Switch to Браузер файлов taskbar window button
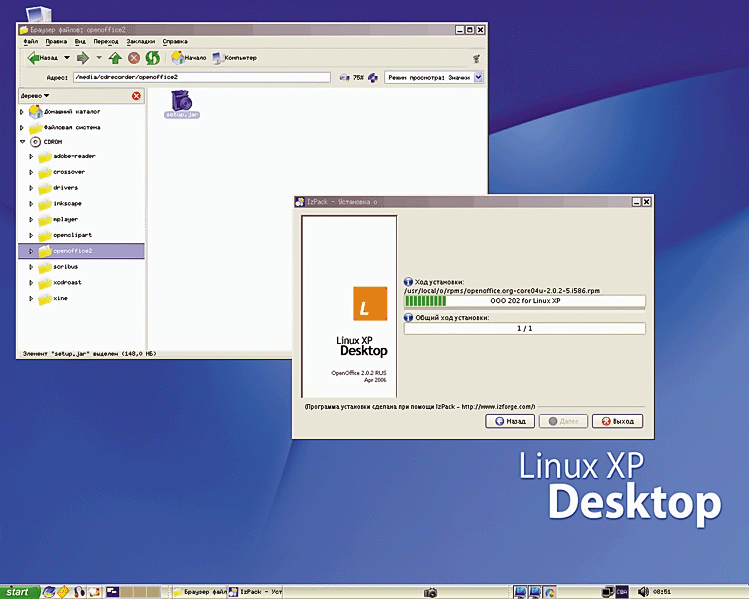The height and width of the screenshot is (599, 749). coord(200,592)
